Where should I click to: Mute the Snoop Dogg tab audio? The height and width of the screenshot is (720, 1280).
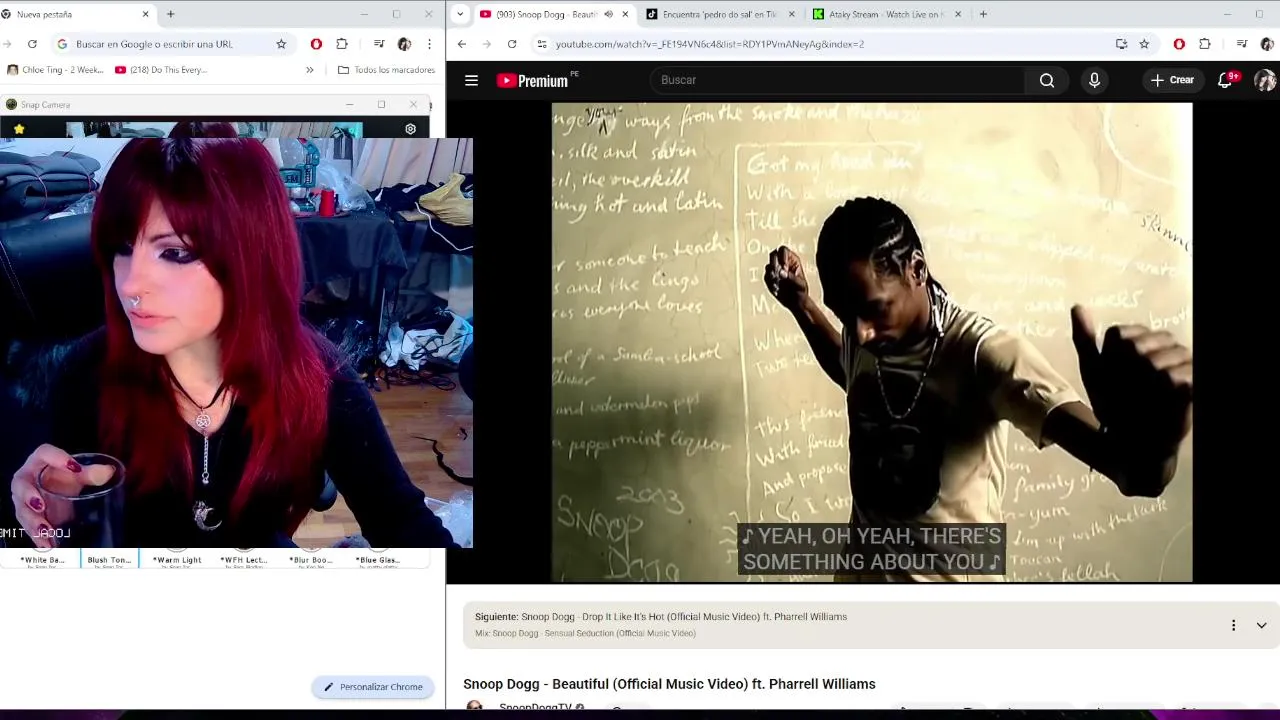pyautogui.click(x=608, y=14)
